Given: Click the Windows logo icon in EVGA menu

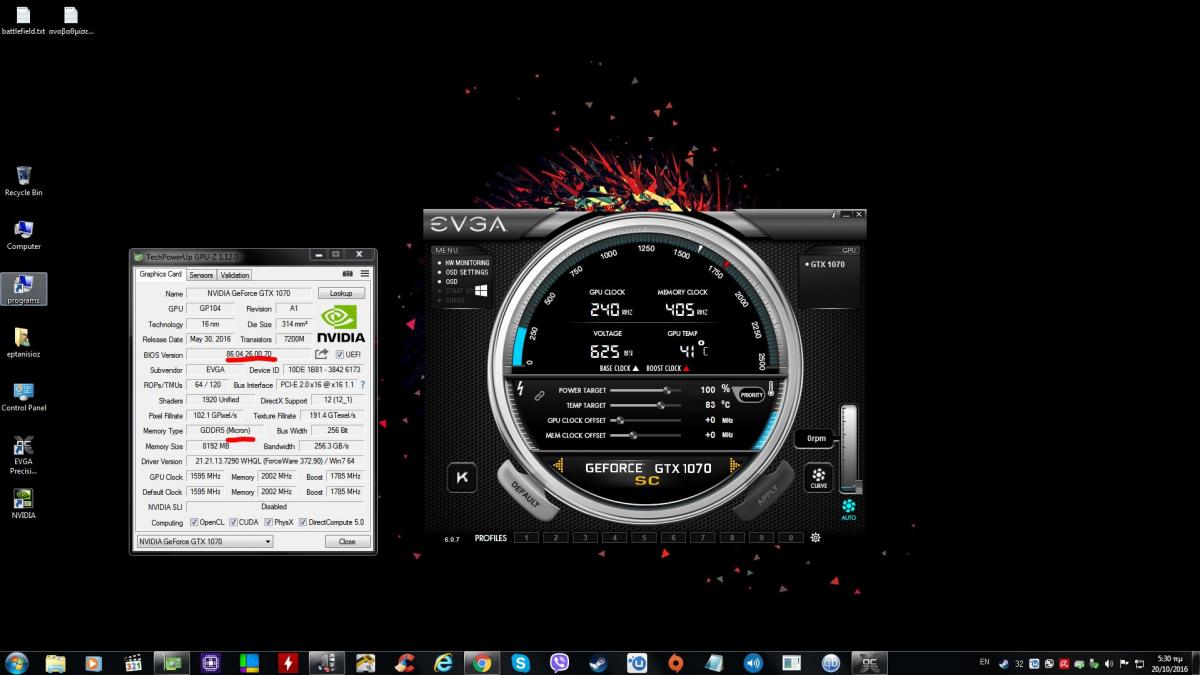Looking at the screenshot, I should [480, 290].
